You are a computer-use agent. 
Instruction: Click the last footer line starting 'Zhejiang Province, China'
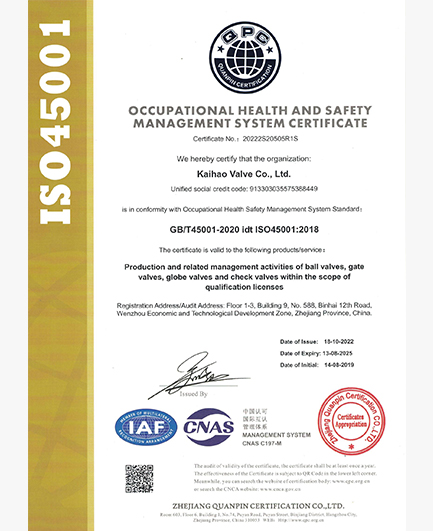(x=258, y=520)
